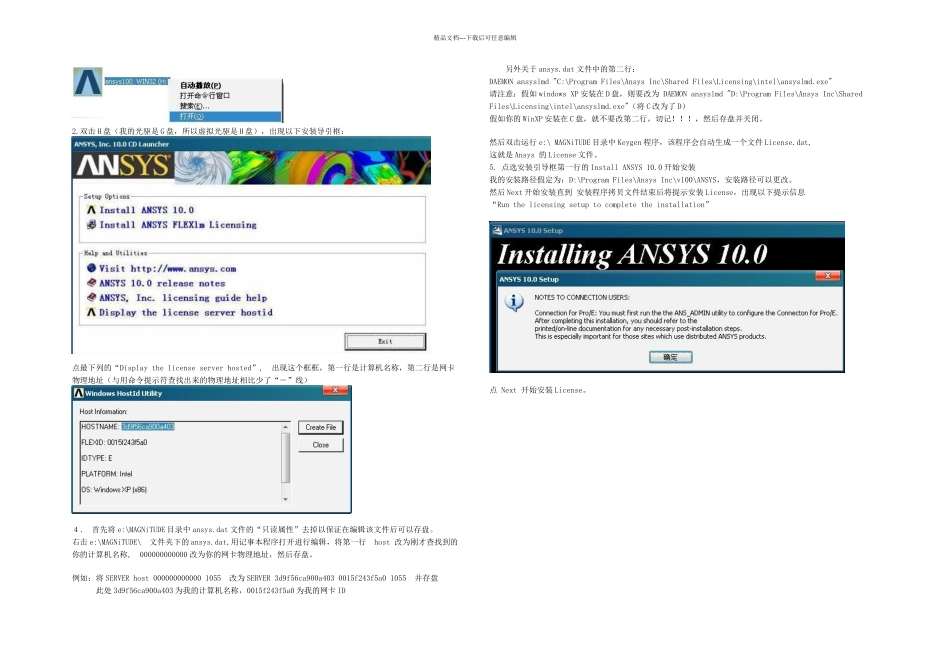The width and height of the screenshot is (950, 672).
Task: Click Close button in HostId Utility
Action: [x=321, y=445]
